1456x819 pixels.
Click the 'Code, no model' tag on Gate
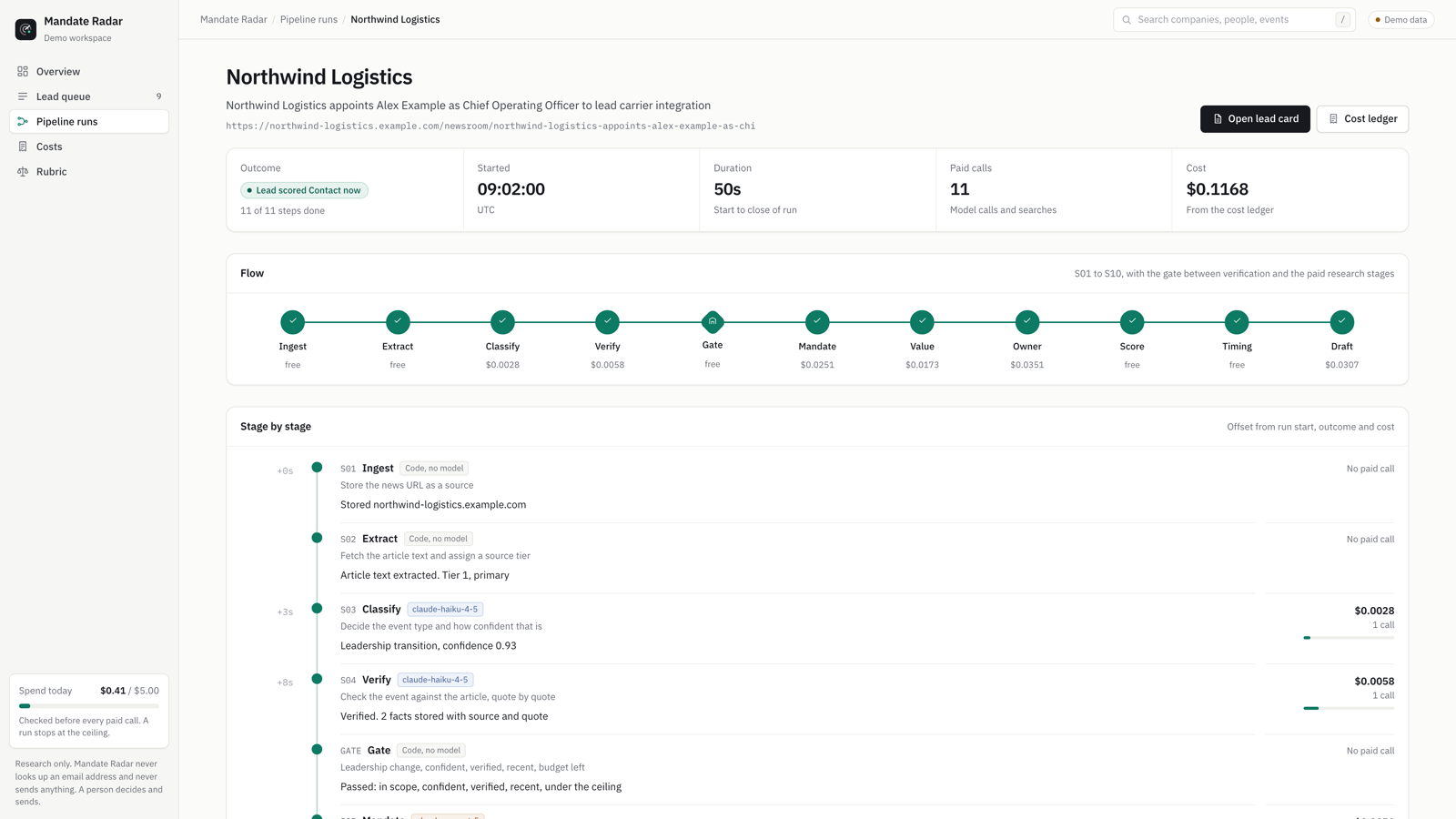(x=431, y=751)
